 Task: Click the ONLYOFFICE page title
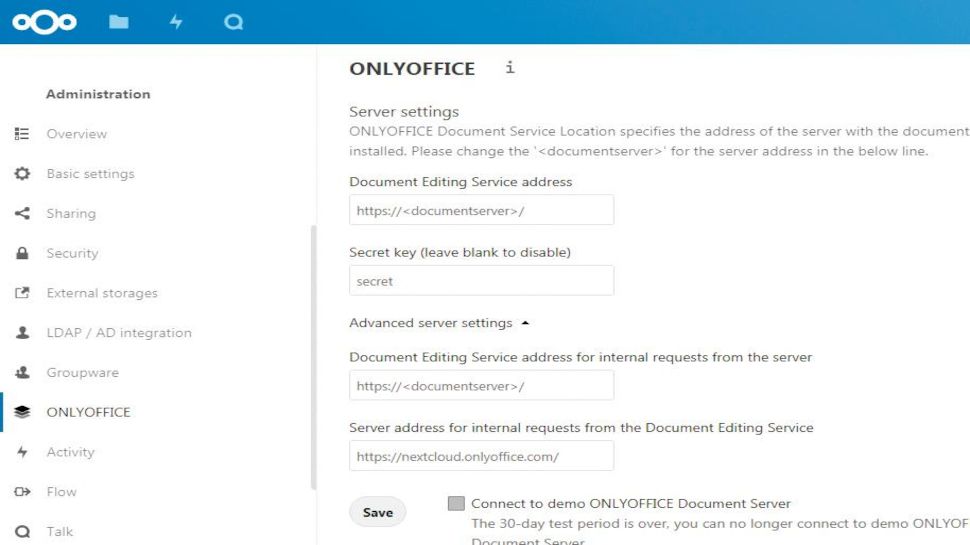pyautogui.click(x=412, y=69)
